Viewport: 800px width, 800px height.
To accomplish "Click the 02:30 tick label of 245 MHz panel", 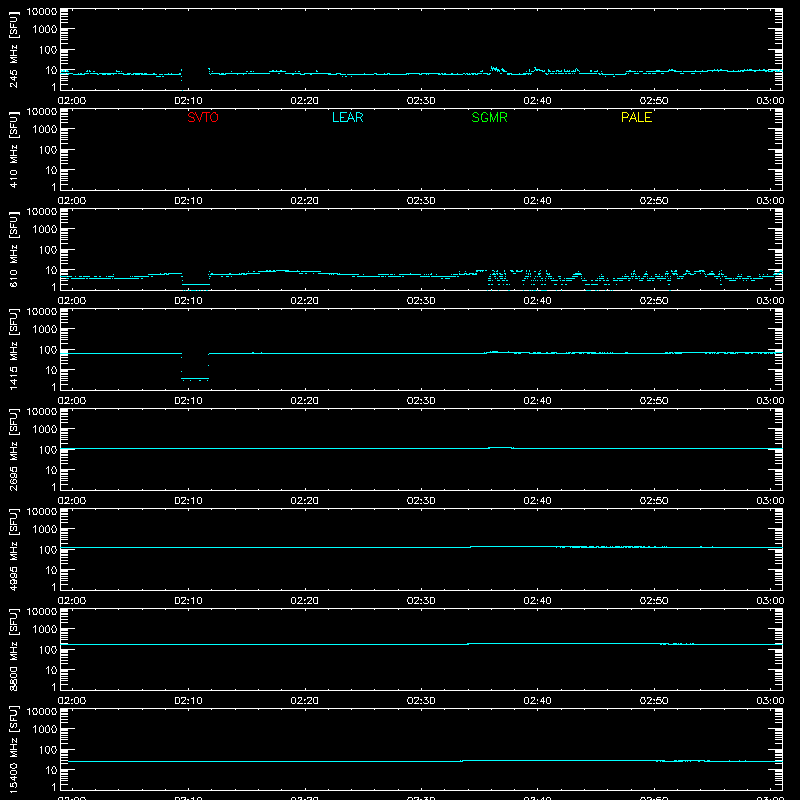I will coord(421,101).
